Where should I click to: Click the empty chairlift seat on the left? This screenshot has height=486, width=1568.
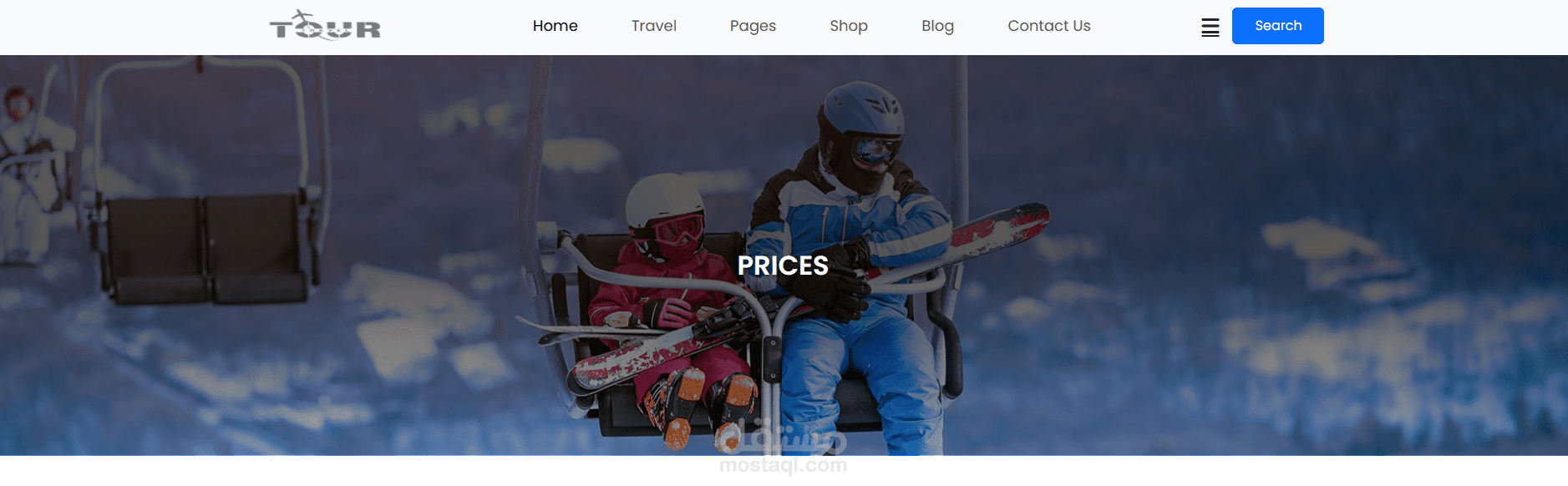point(205,251)
